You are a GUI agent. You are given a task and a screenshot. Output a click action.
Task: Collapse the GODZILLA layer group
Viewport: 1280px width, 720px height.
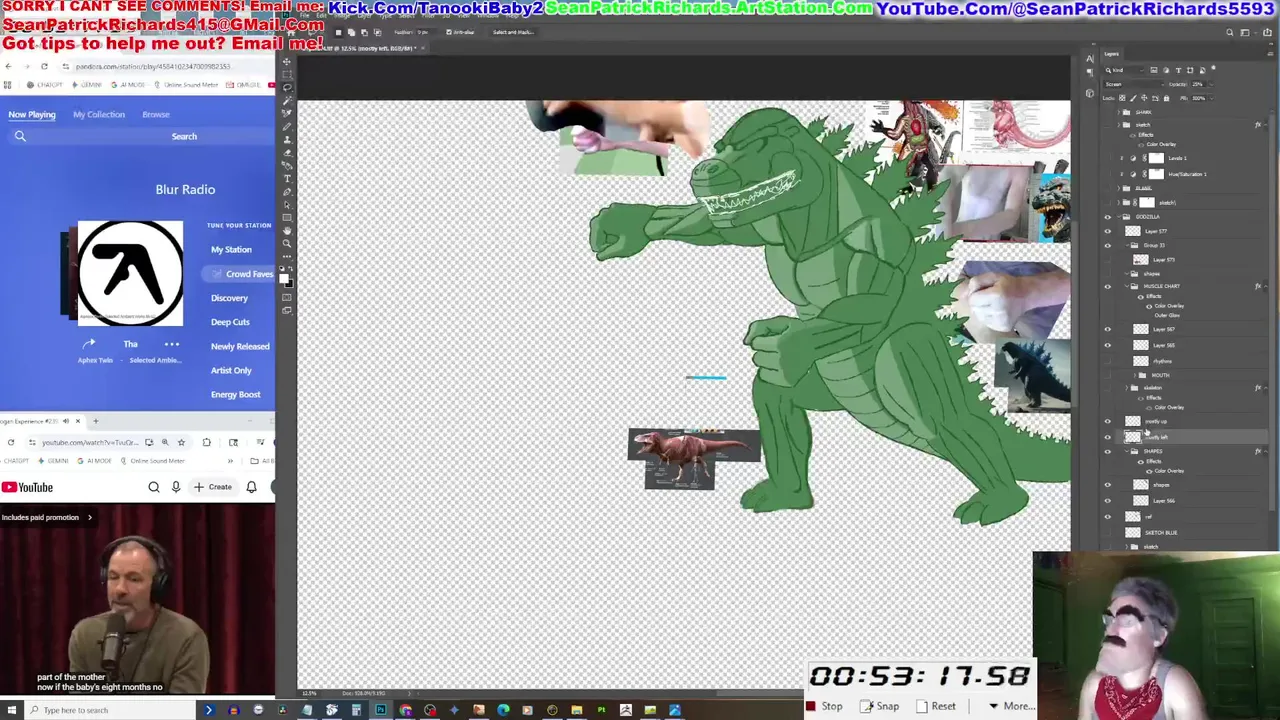1119,217
